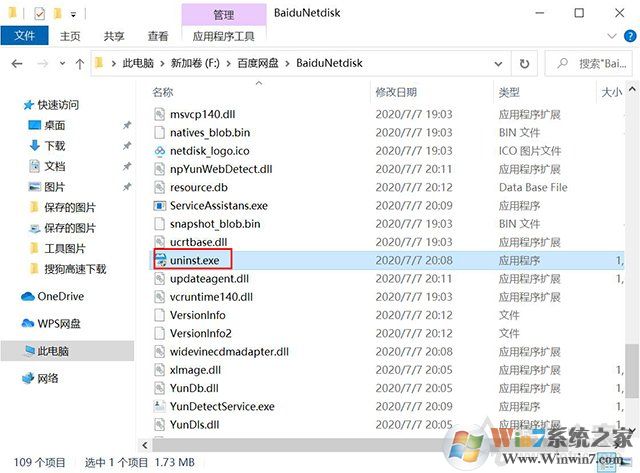Click the vertical scrollbar thumb
The height and width of the screenshot is (473, 640).
(x=632, y=371)
